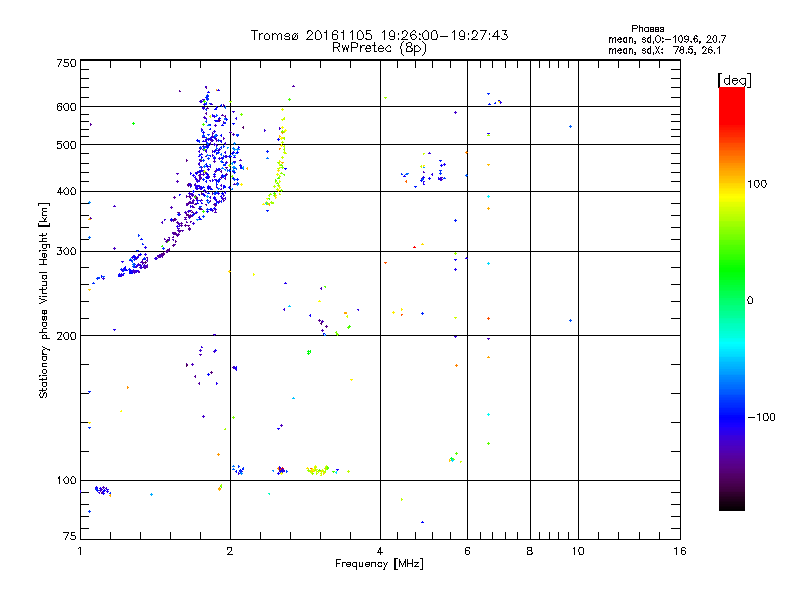Viewport: 800px width, 600px height.
Task: Click the x-axis tick label '8'
Action: [x=530, y=551]
